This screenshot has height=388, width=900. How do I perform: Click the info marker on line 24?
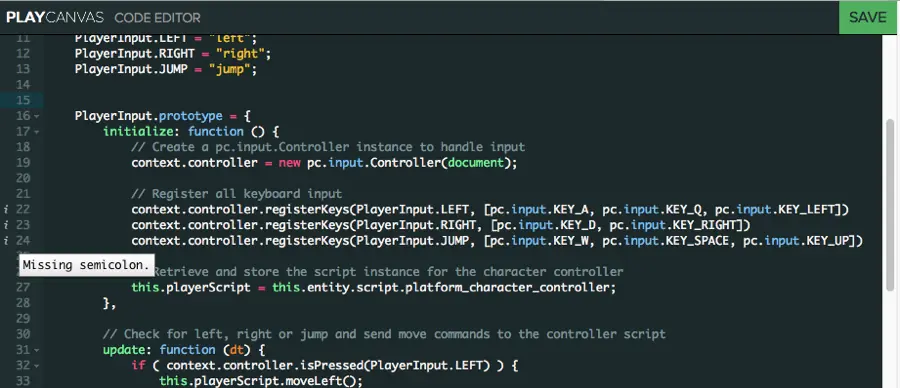click(x=6, y=240)
